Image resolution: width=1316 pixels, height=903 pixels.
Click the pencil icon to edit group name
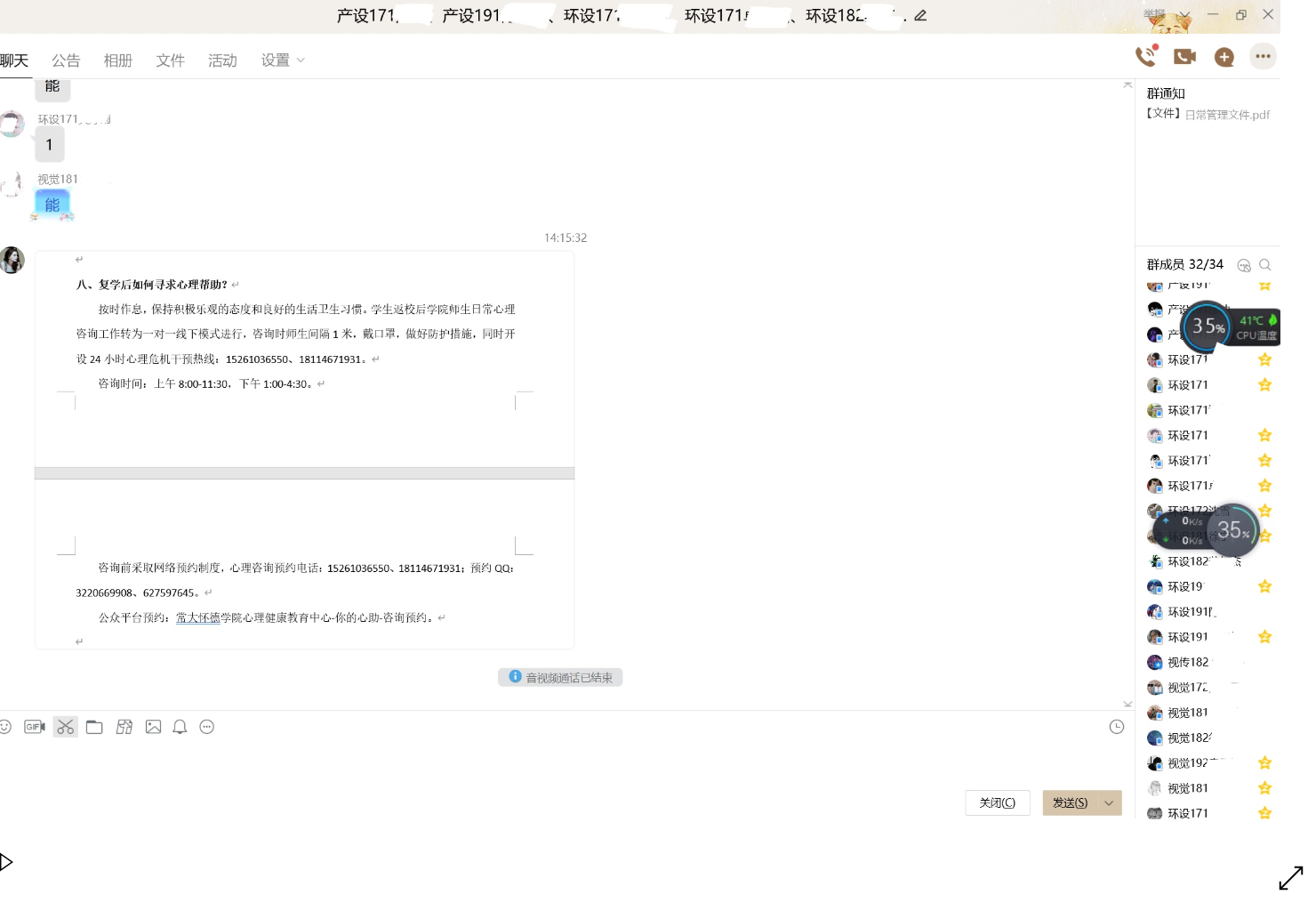click(920, 15)
